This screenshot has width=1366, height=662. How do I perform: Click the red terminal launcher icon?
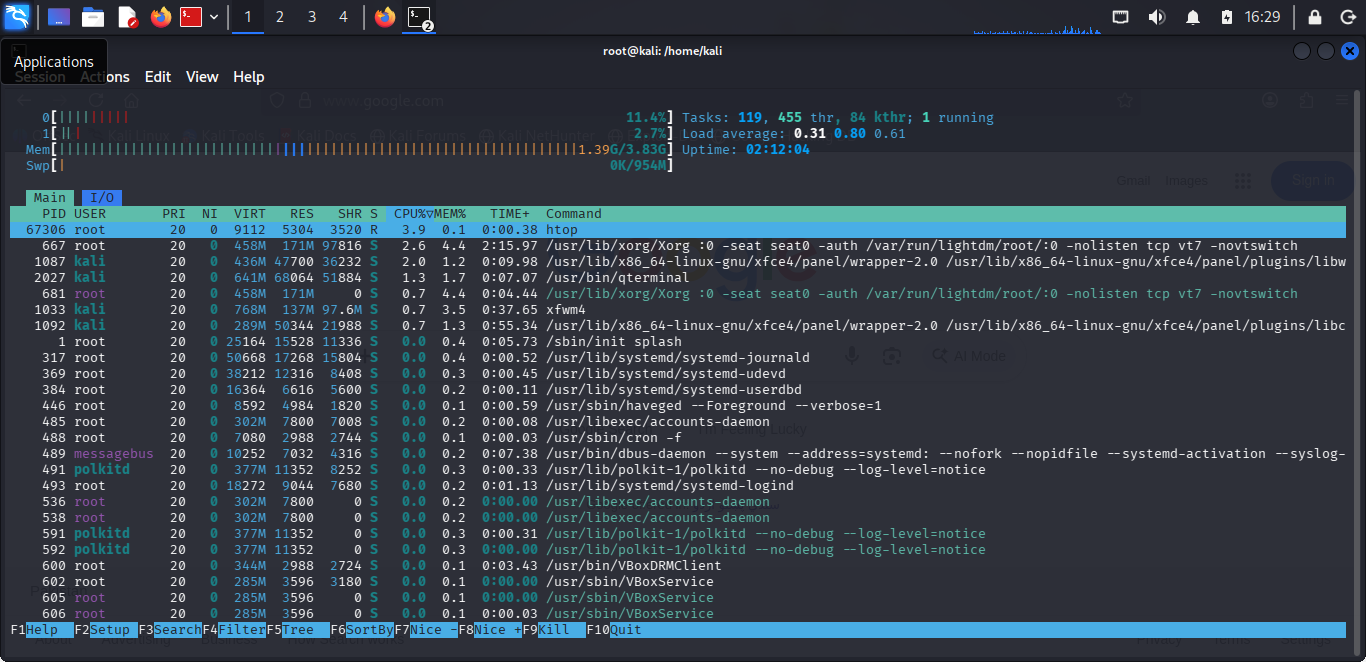pos(191,17)
